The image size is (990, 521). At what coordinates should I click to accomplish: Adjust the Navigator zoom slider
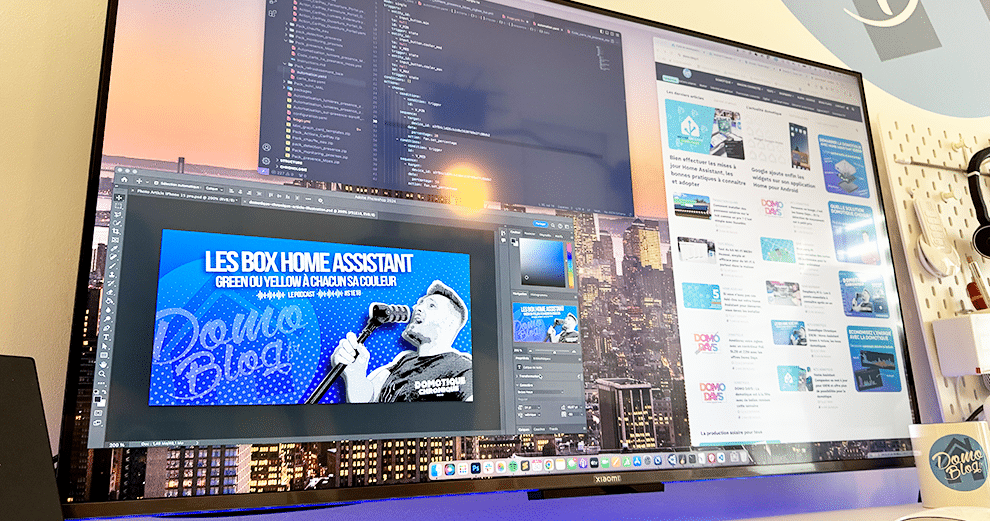pos(553,351)
